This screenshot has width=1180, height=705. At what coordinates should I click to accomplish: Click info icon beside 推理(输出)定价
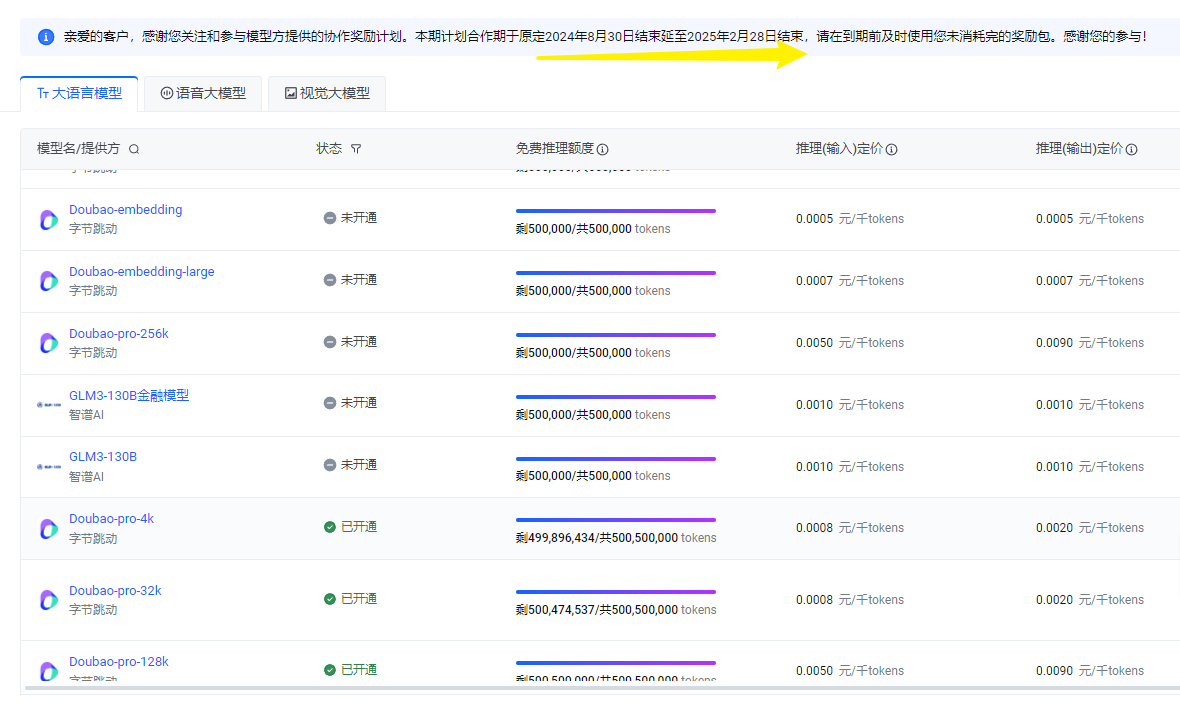pos(1131,149)
